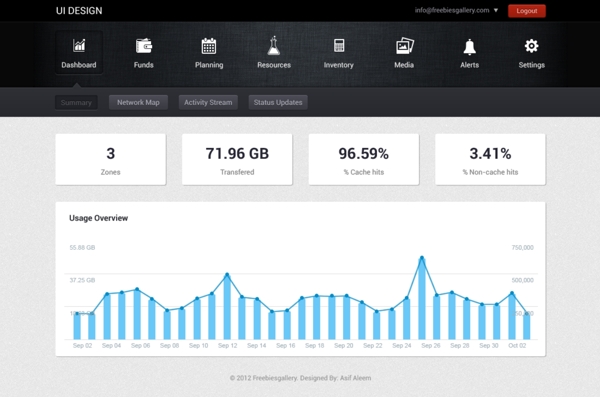Select the Sep 12 peak data point
The width and height of the screenshot is (600, 397).
tap(227, 274)
